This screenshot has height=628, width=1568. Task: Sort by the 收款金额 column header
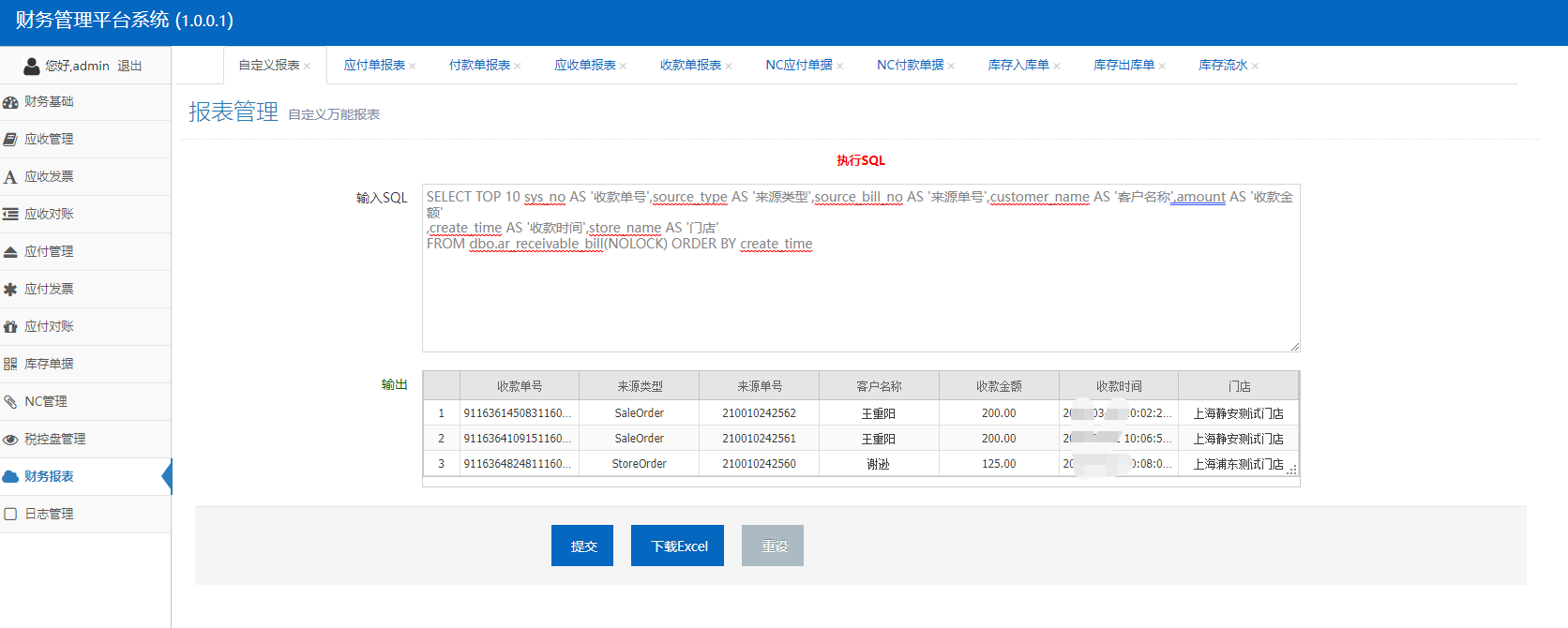point(999,386)
